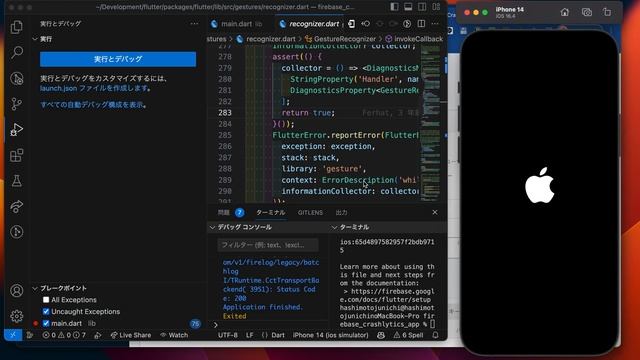
Task: Open the Extensions view
Action: coord(17,155)
